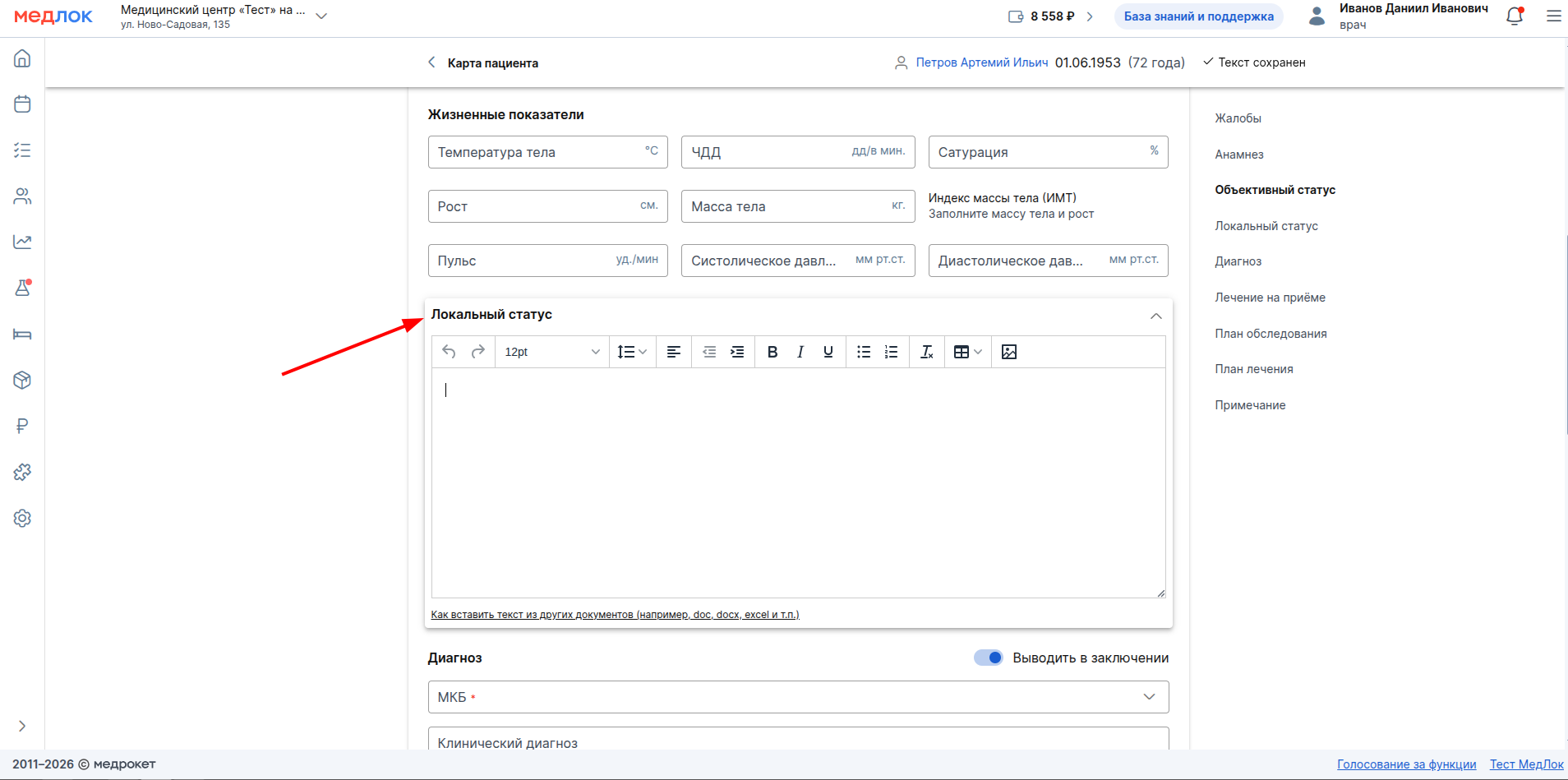The image size is (1568, 780).
Task: Click the clear formatting icon
Action: tap(926, 352)
